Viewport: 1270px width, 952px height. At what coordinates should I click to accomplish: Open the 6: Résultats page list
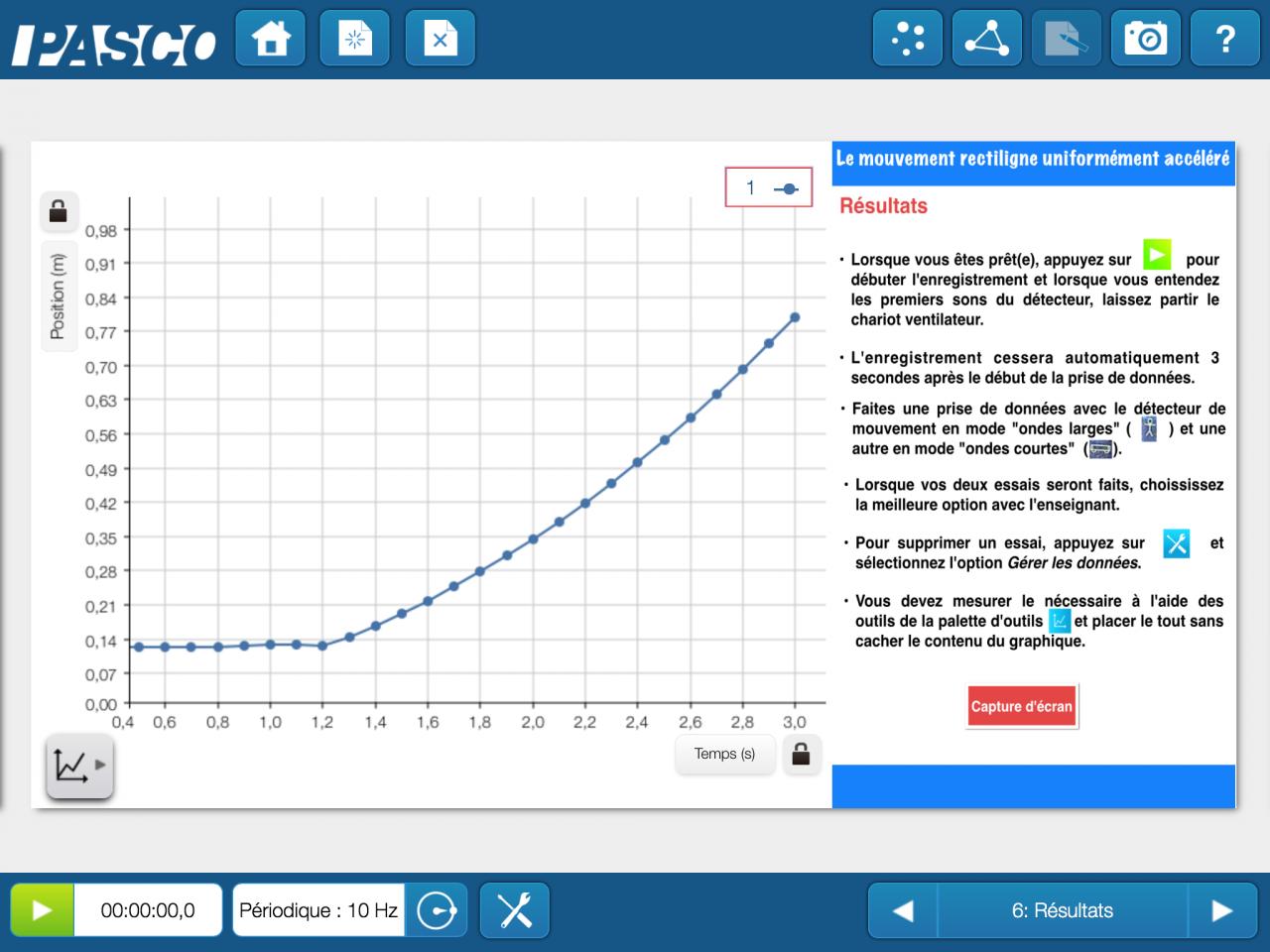coord(1062,910)
